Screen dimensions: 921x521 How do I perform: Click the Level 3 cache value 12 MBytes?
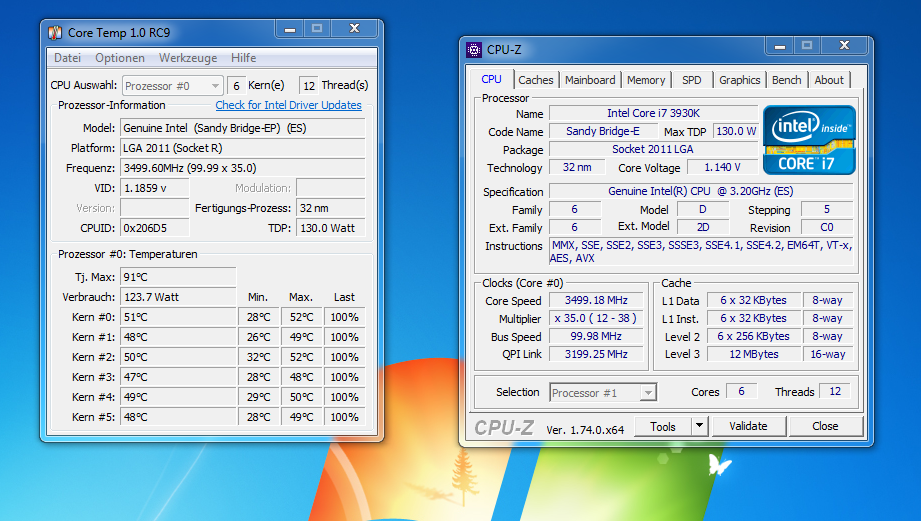(754, 354)
